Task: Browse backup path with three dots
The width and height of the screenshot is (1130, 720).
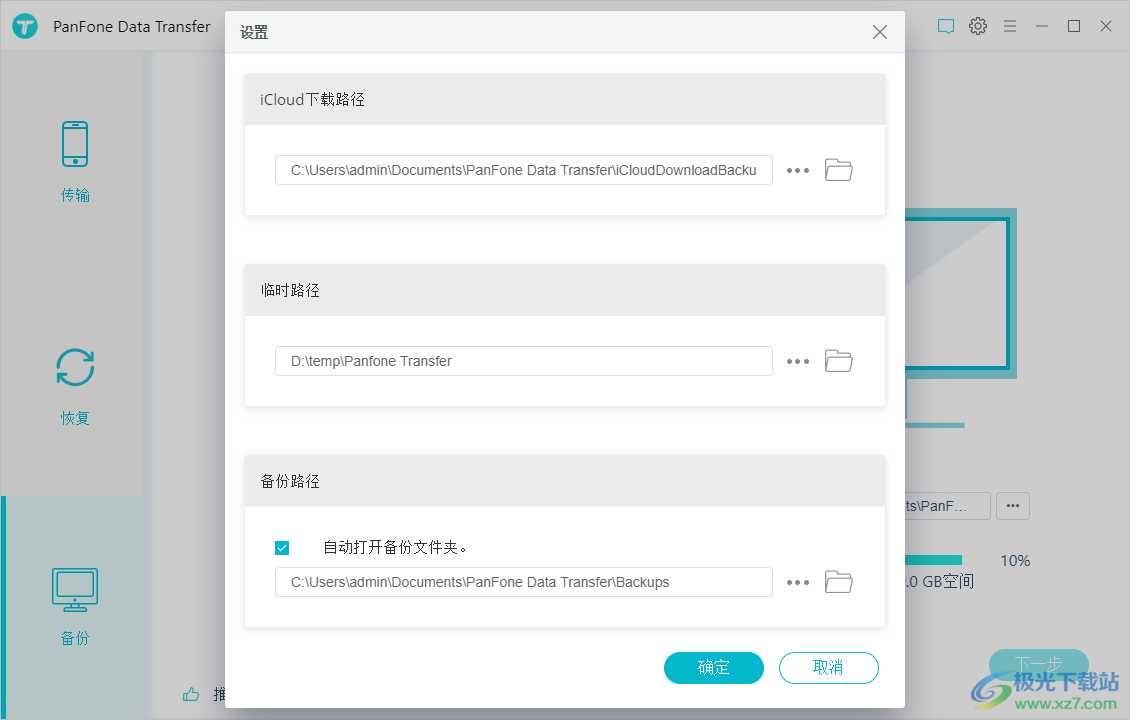Action: (x=798, y=582)
